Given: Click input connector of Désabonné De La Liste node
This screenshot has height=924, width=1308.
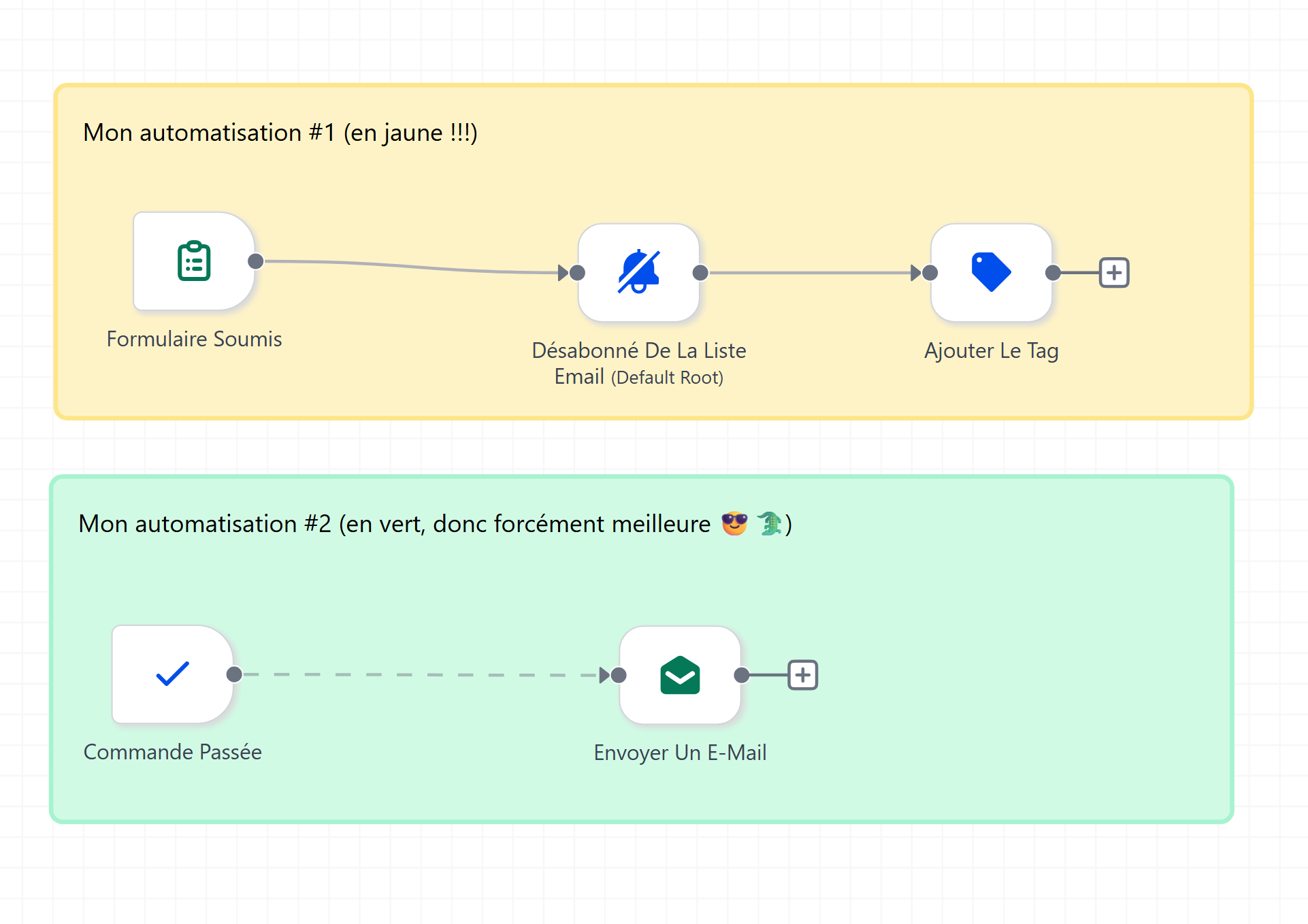Looking at the screenshot, I should pos(577,273).
